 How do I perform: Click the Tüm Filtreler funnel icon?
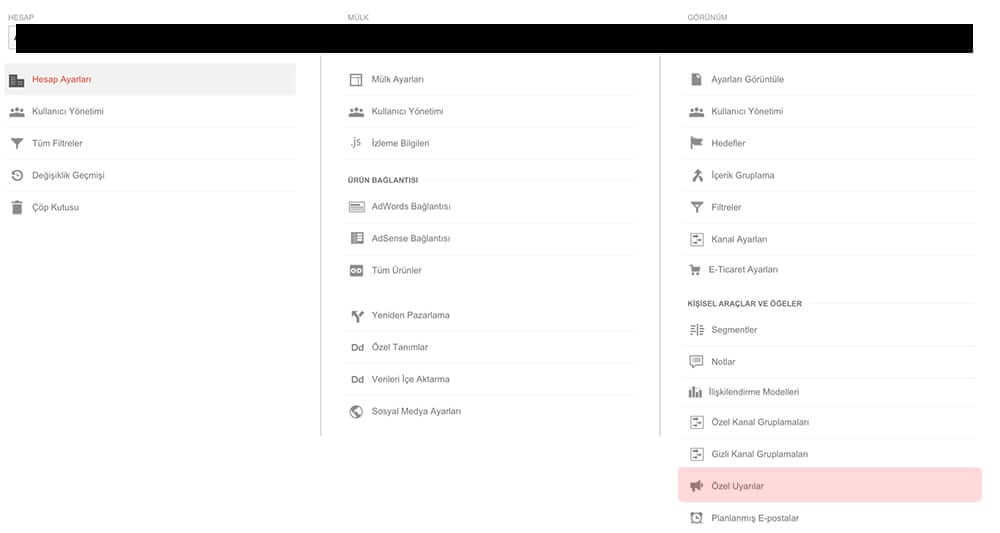point(16,144)
